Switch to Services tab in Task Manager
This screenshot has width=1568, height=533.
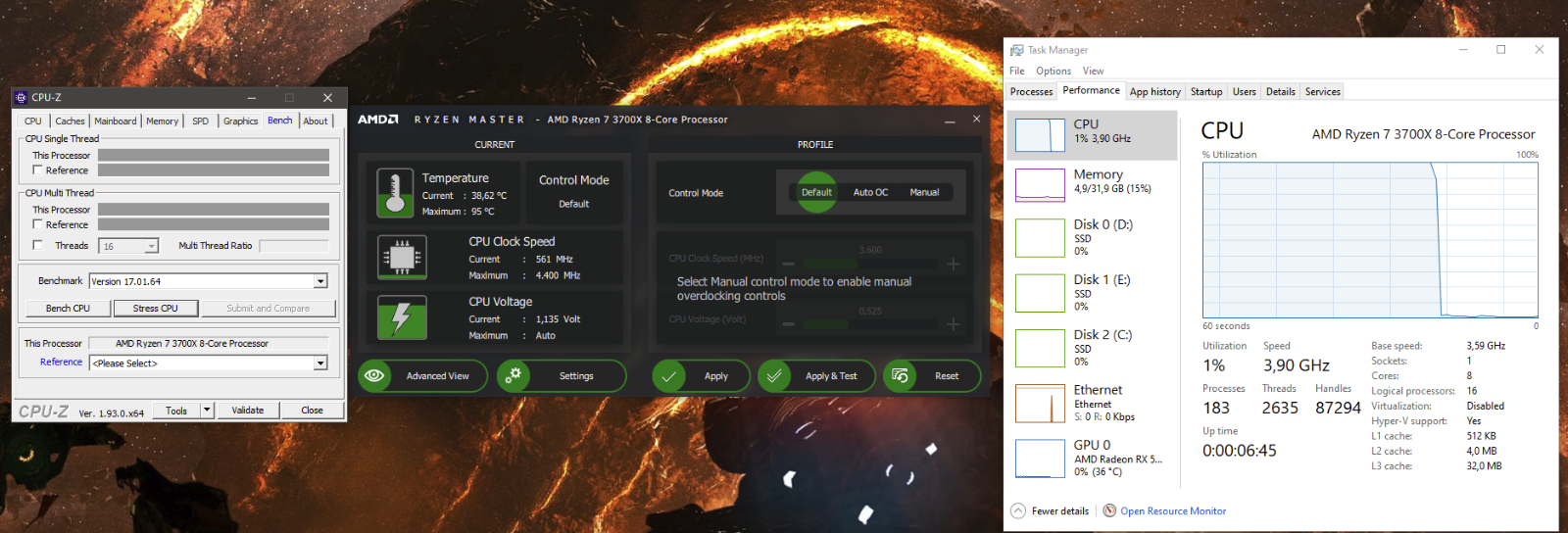[1323, 92]
